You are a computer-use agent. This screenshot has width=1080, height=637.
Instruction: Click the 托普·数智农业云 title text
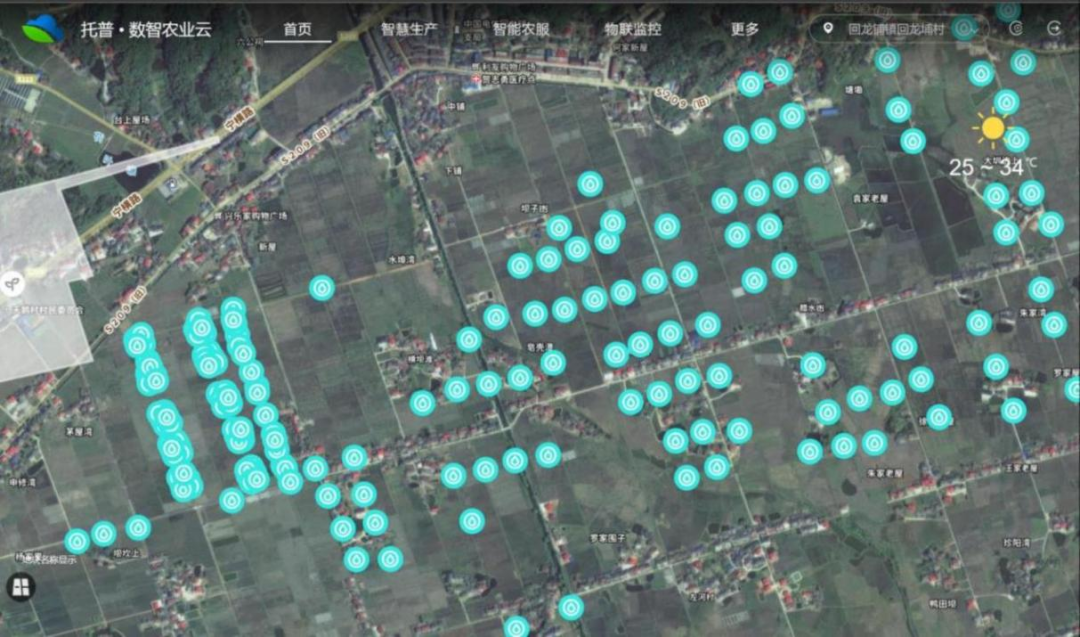tap(146, 29)
